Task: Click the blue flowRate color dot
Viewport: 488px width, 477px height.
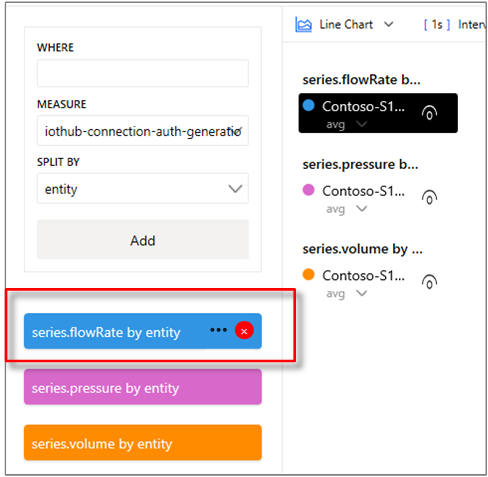Action: click(309, 105)
